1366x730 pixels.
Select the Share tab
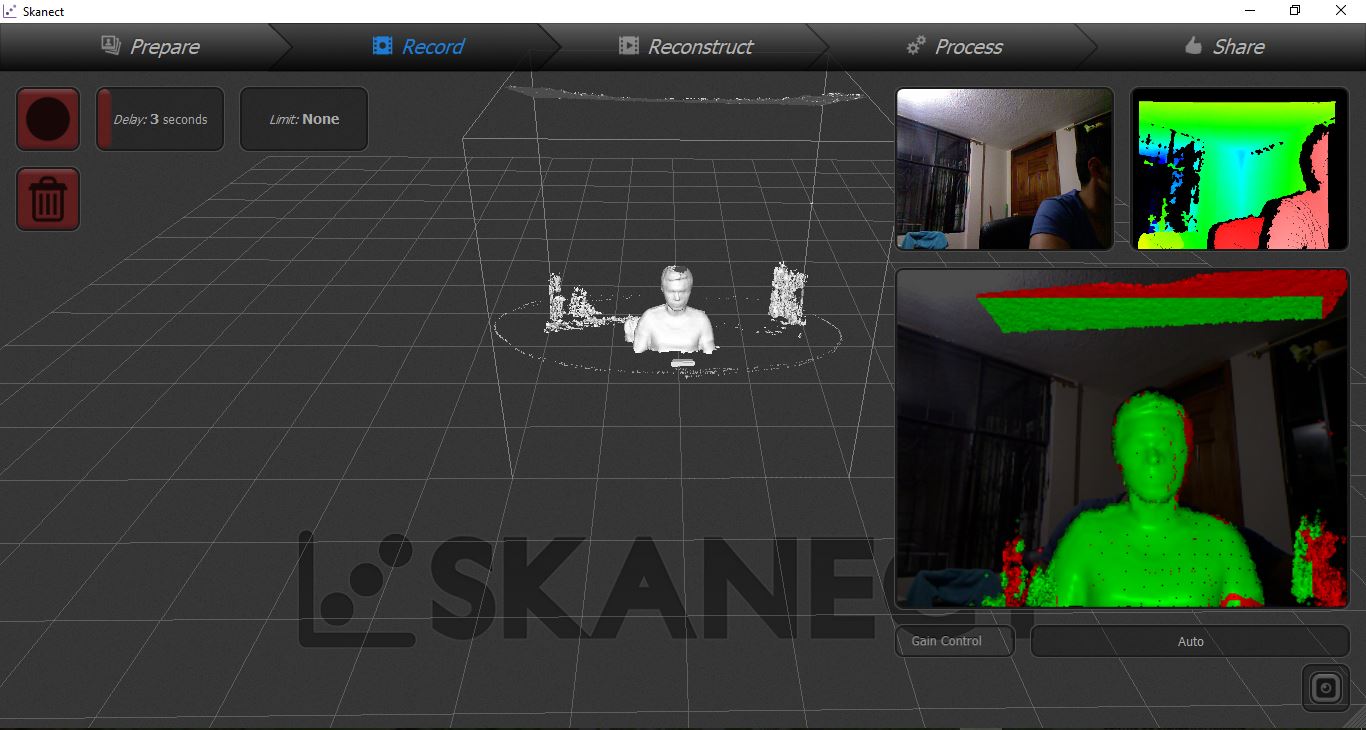[x=1224, y=46]
